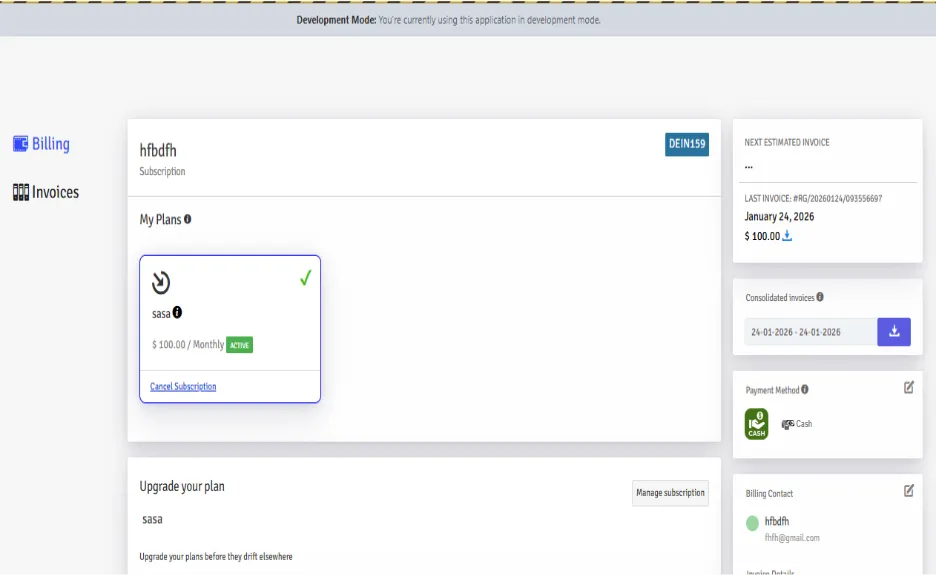Viewport: 936px width, 576px height.
Task: Click the blue consolidated invoices download button
Action: [894, 332]
